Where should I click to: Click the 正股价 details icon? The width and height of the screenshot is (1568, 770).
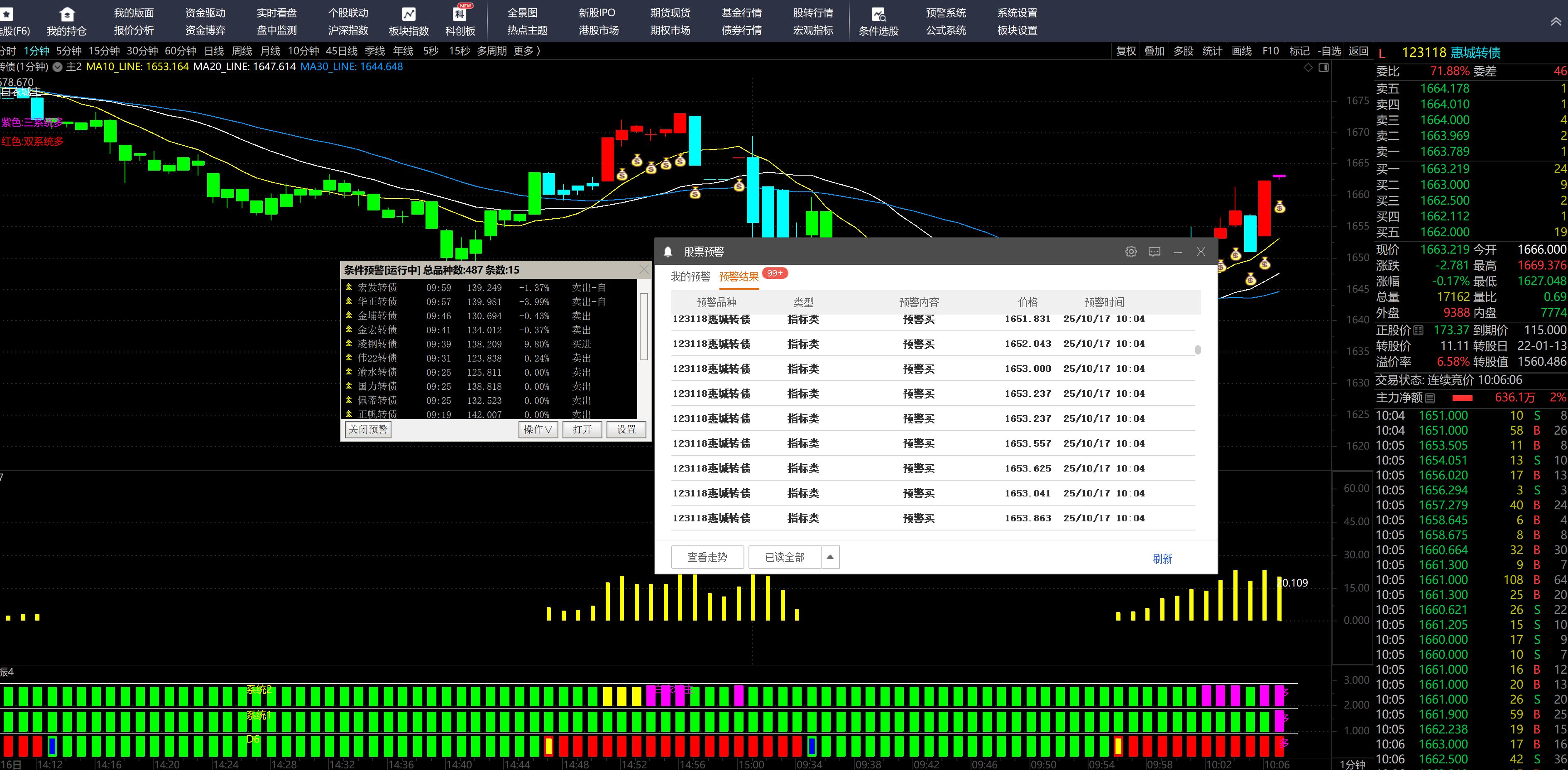[x=1418, y=330]
